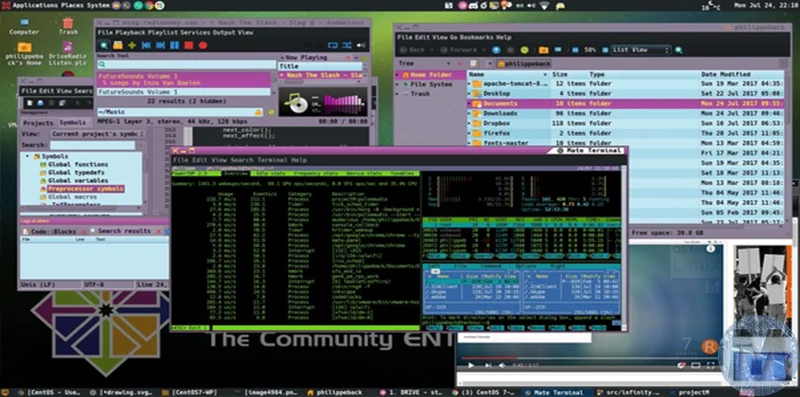Image resolution: width=800 pixels, height=397 pixels.
Task: Toggle repeat mode in Audacious
Action: coord(333,45)
